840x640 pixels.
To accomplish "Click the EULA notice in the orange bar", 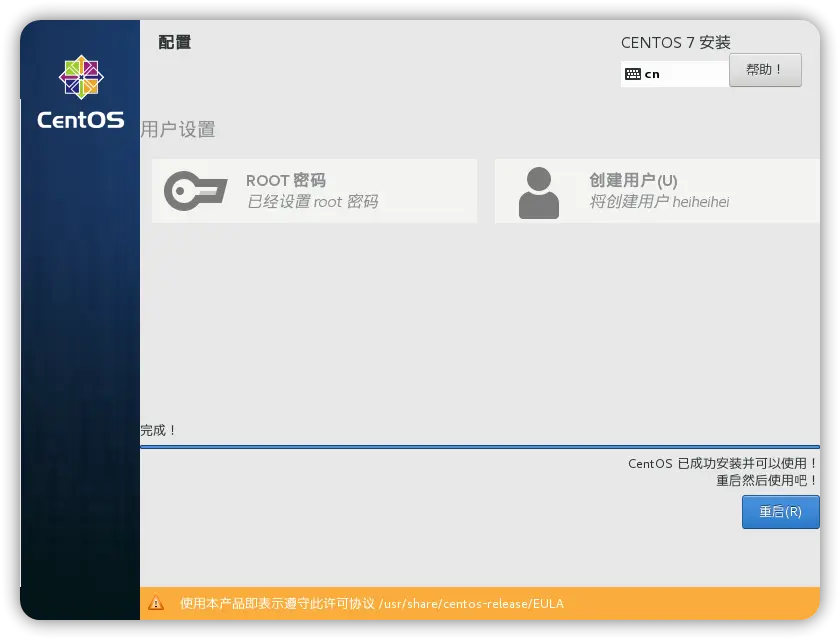I will point(372,604).
